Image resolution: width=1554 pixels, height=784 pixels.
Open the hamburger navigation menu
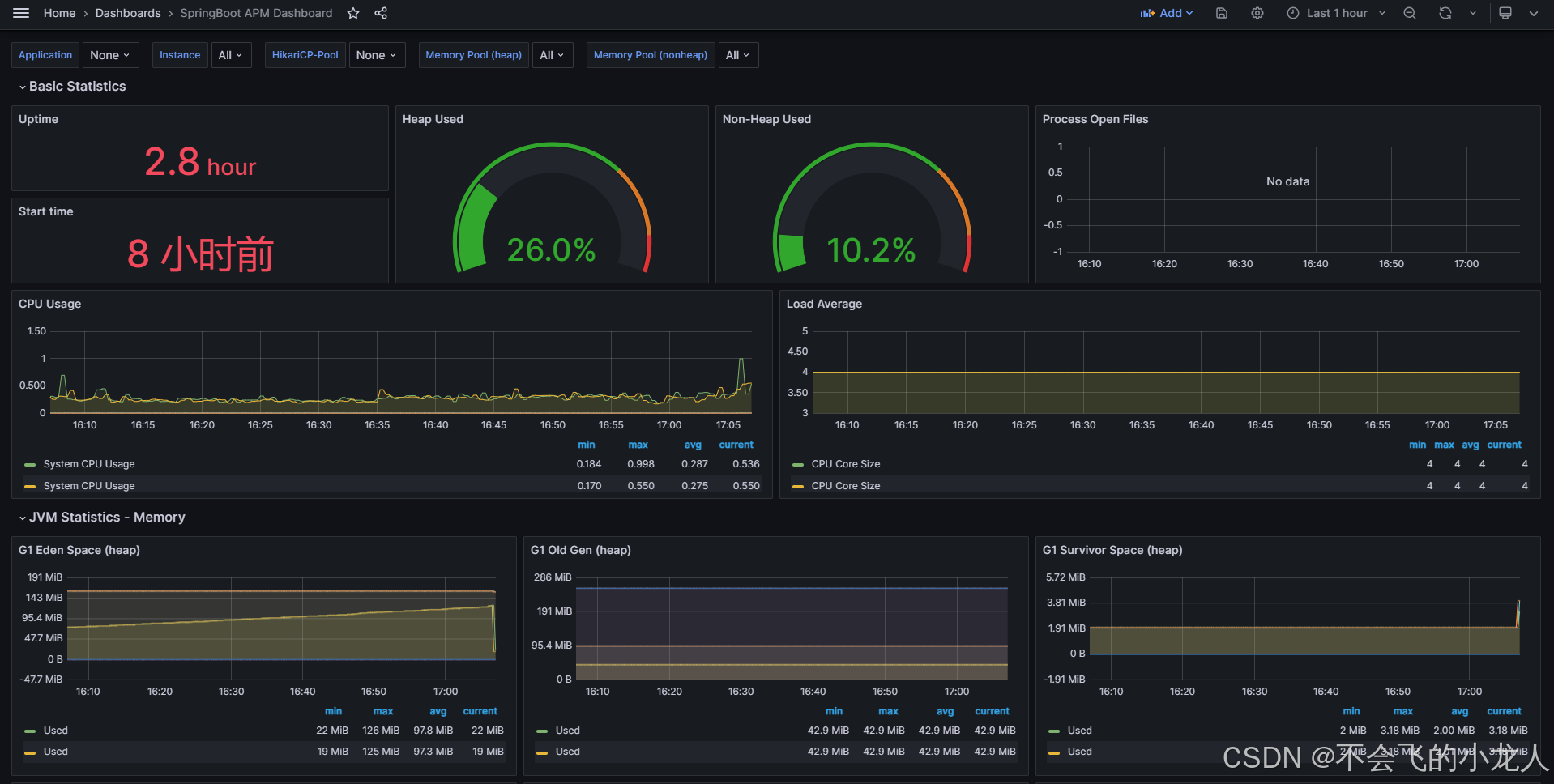(x=21, y=13)
